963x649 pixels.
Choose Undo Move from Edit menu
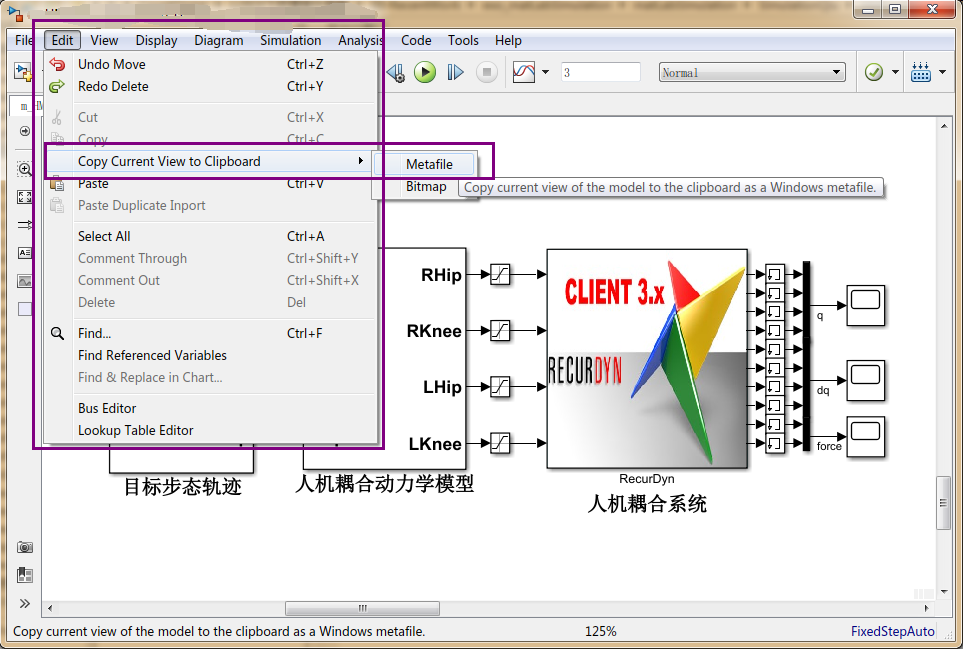211,64
